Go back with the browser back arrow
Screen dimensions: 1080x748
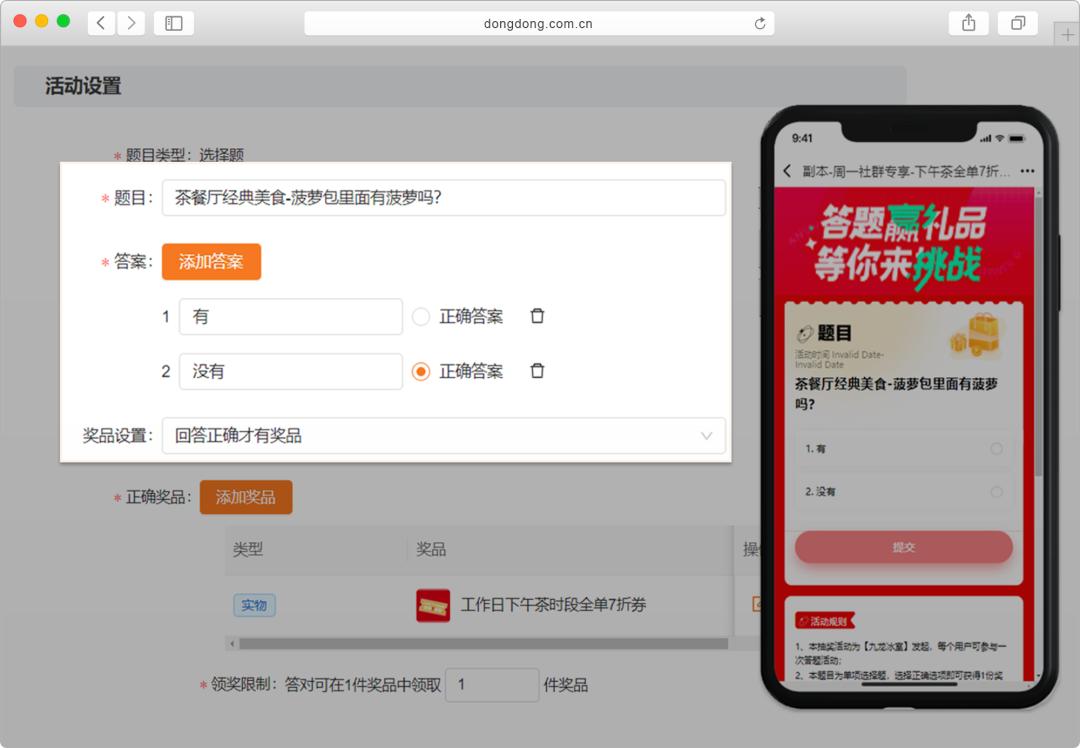coord(101,23)
